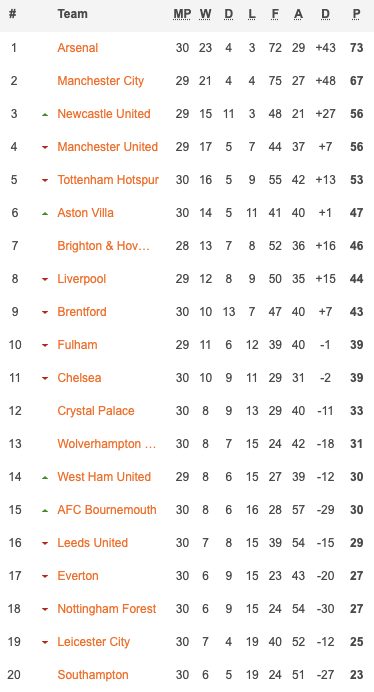374x692 pixels.
Task: Click the green up arrow beside West Ham United
Action: 45,478
